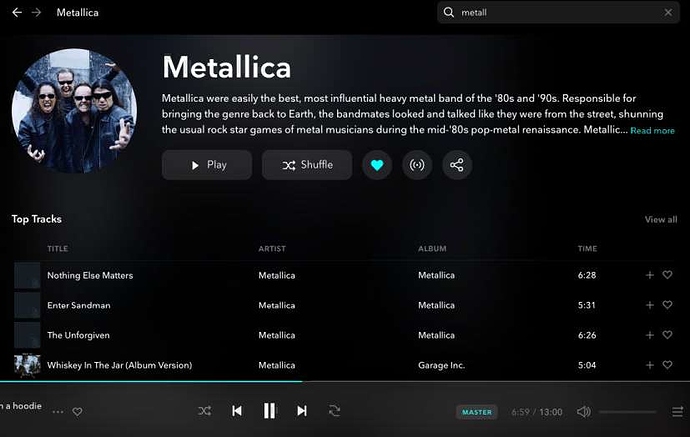Open Read more in artist bio

[x=652, y=131]
